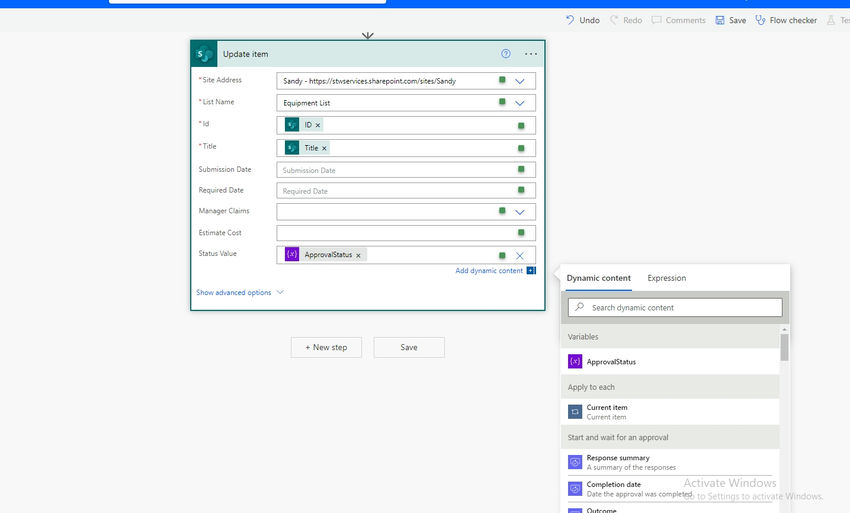This screenshot has width=850, height=513.
Task: Click the SharePoint icon on Update item header
Action: pos(204,54)
